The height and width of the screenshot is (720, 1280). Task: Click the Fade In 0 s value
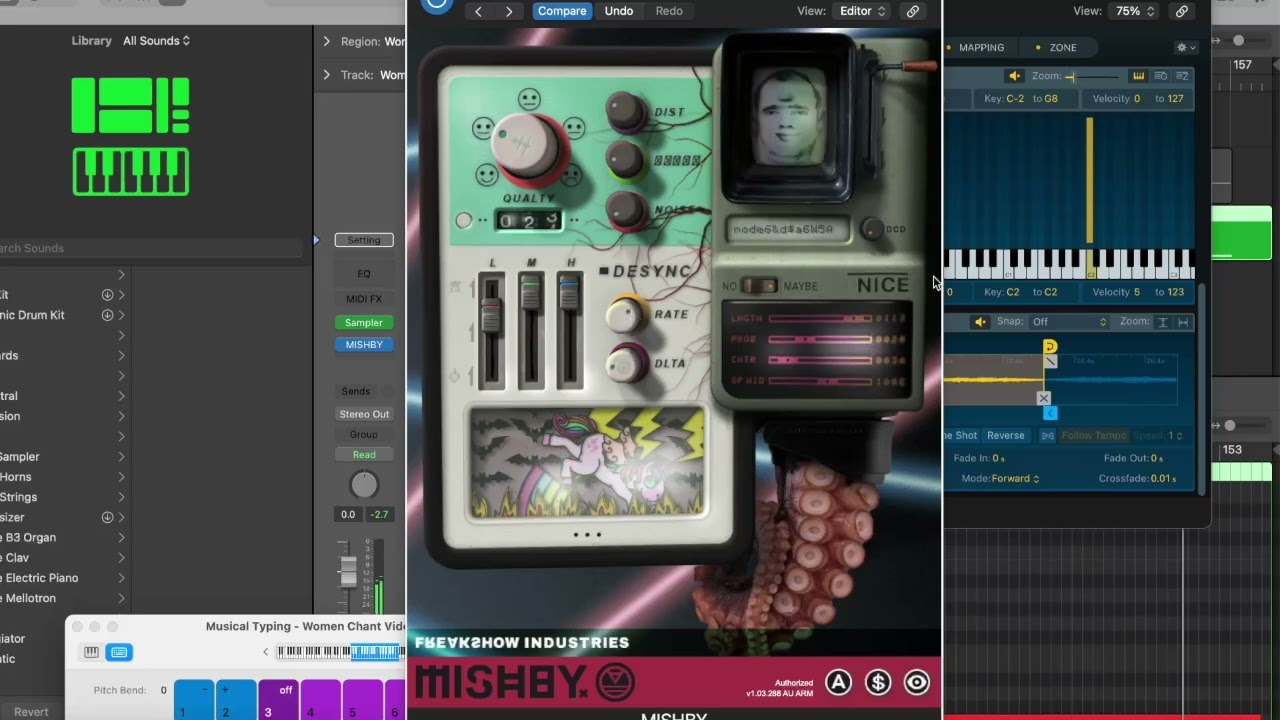pos(999,458)
